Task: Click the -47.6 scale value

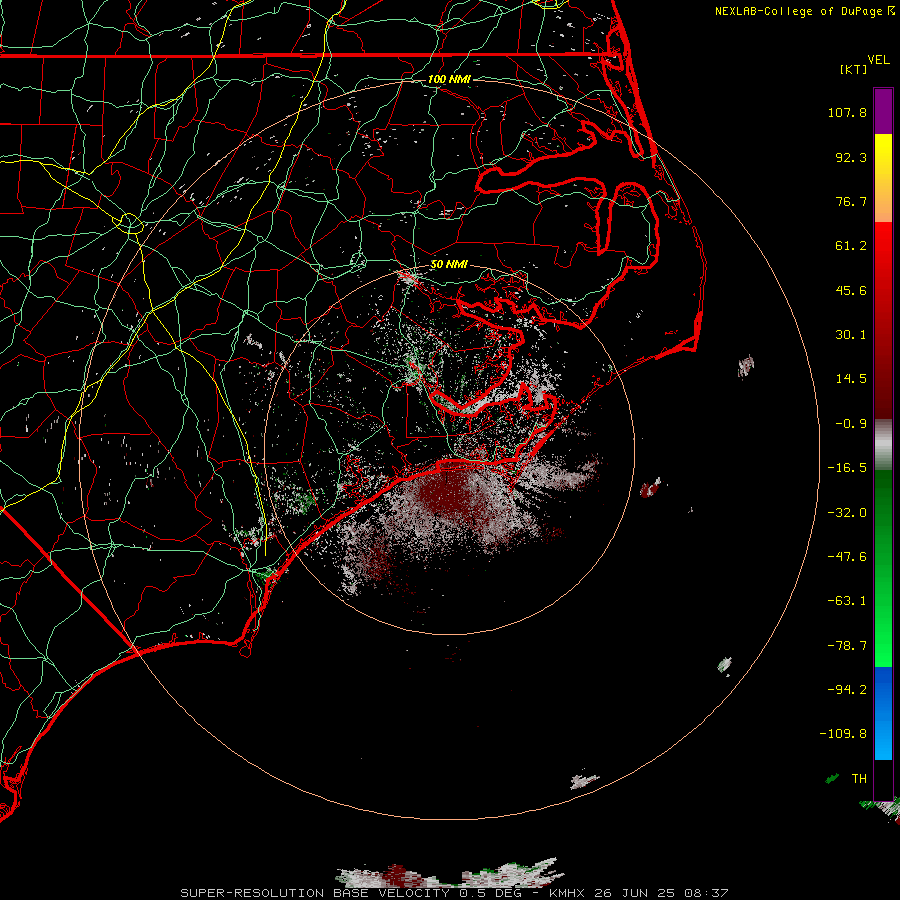Action: tap(847, 557)
